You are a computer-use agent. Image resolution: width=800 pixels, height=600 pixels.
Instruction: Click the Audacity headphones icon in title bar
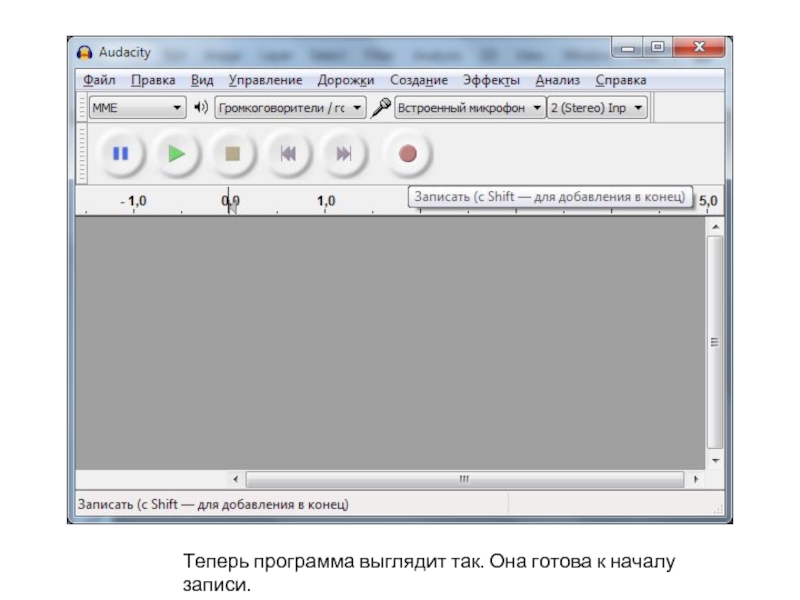86,52
